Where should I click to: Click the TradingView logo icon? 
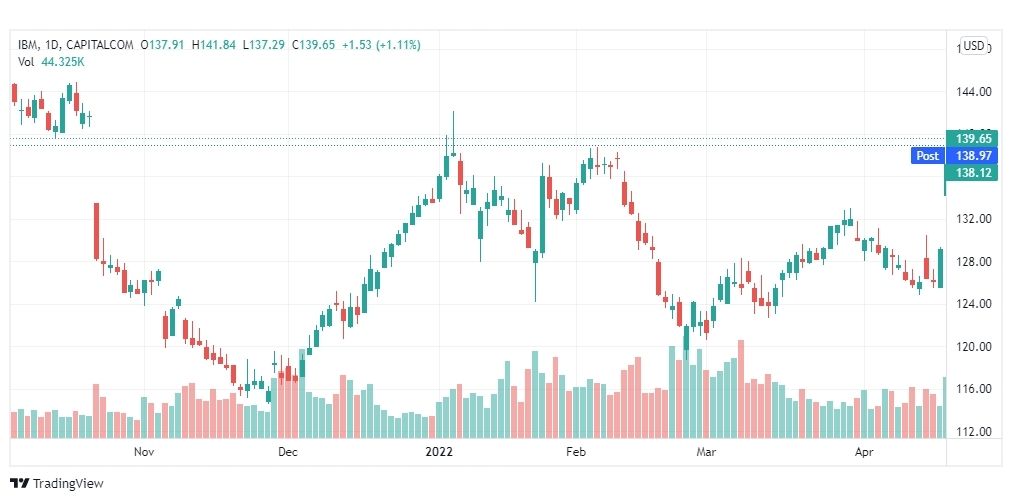click(19, 484)
